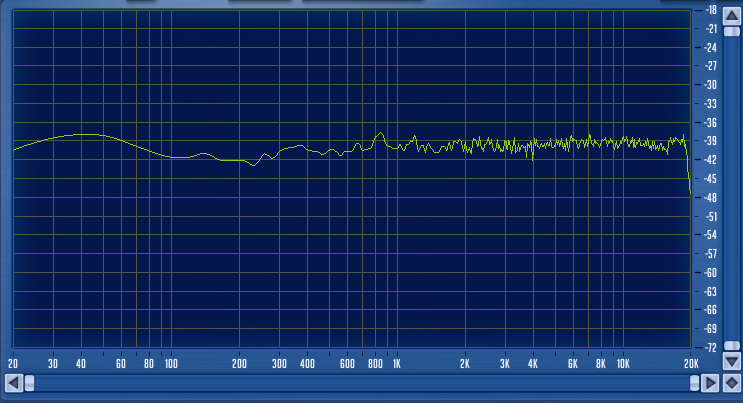
Task: Click the 10K frequency axis label
Action: tap(623, 364)
